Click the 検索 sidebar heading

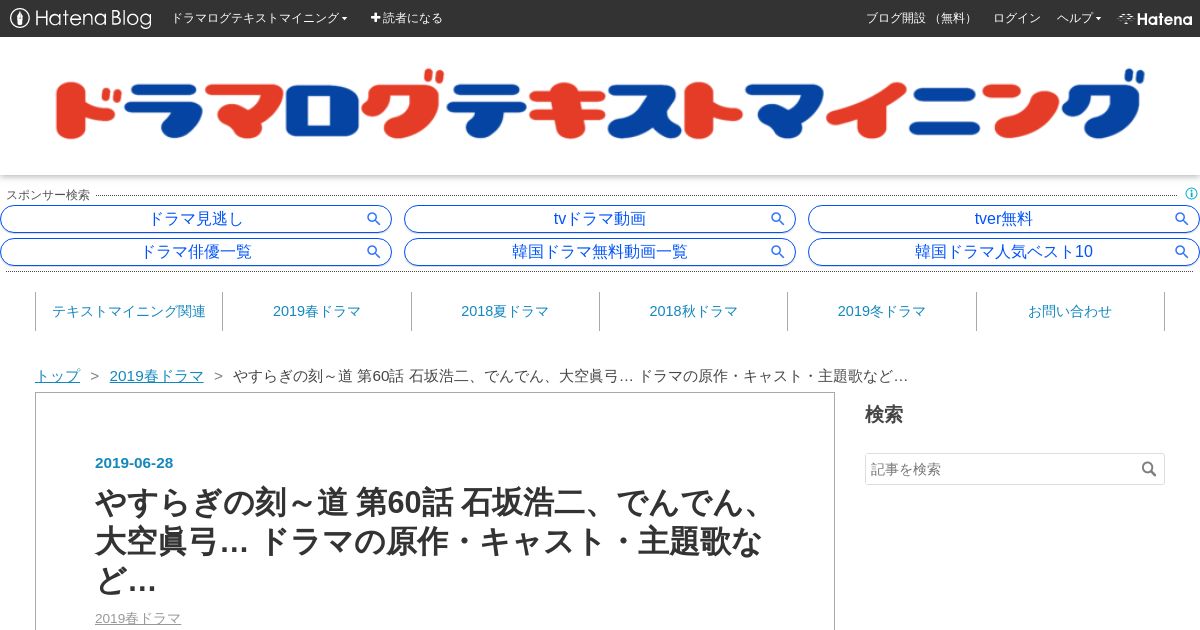point(884,414)
